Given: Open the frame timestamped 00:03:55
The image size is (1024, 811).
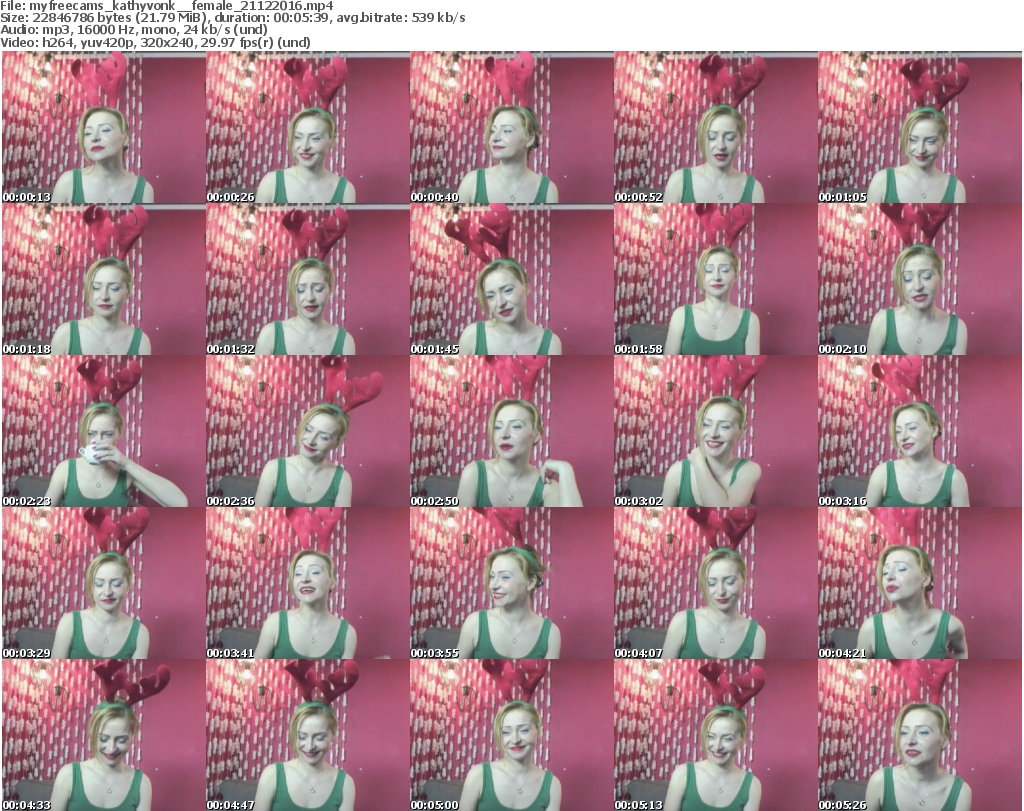Looking at the screenshot, I should click(510, 584).
